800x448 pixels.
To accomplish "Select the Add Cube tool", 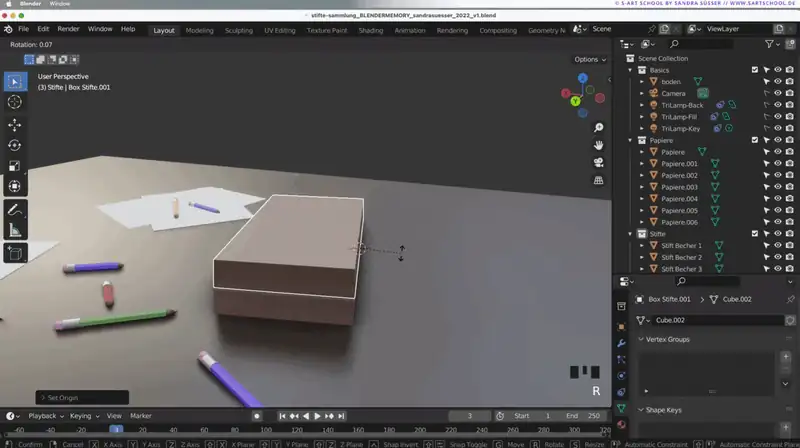I will click(x=15, y=253).
